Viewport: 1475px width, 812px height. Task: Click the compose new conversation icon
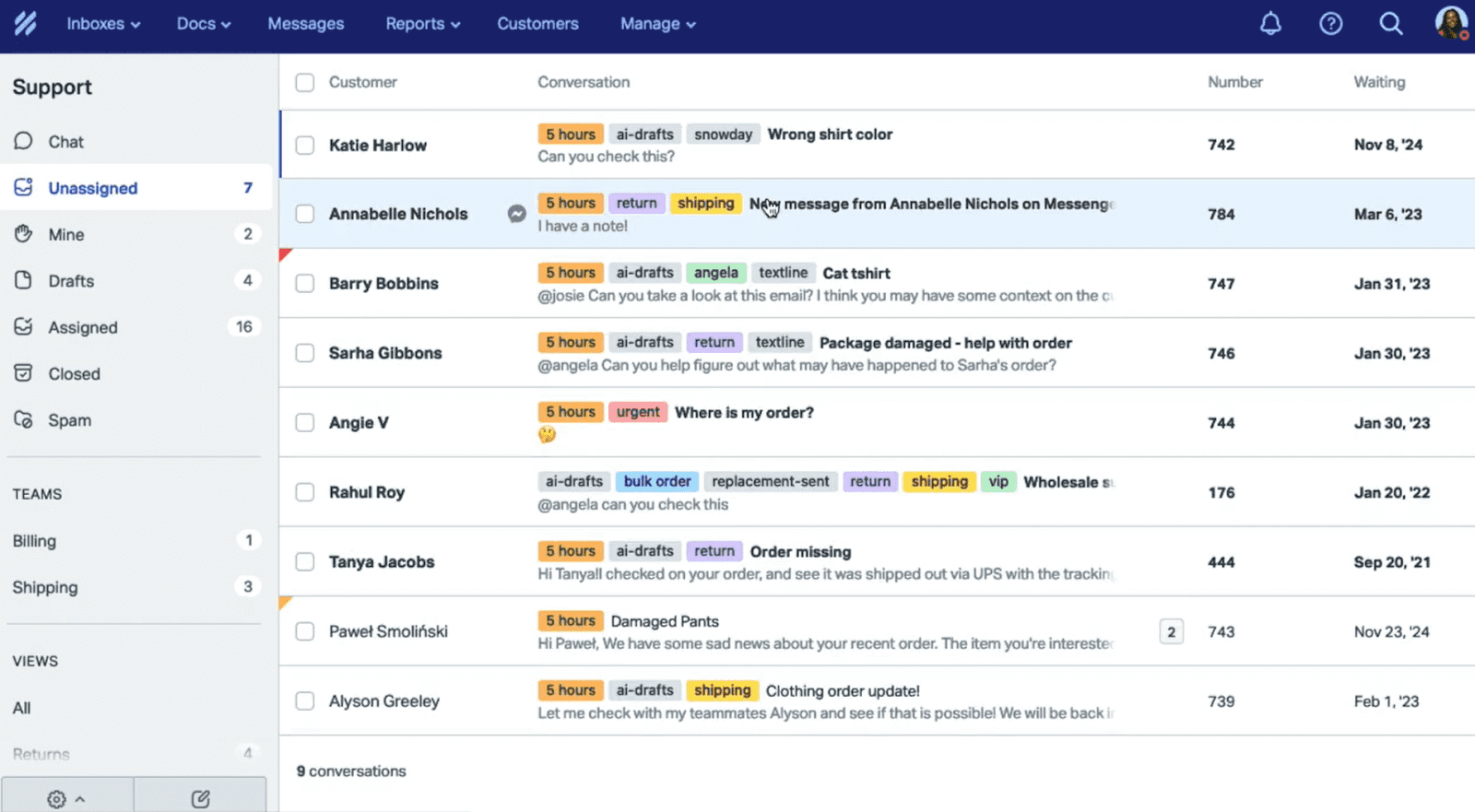point(200,798)
